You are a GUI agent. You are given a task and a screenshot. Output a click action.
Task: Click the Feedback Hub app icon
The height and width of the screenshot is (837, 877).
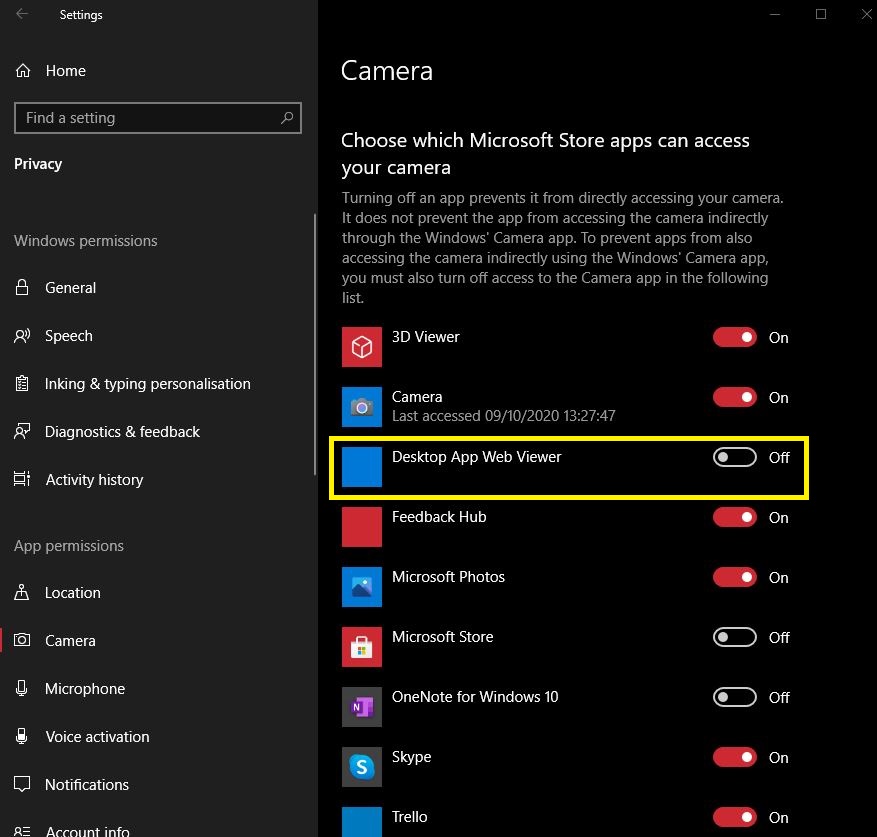[x=362, y=526]
